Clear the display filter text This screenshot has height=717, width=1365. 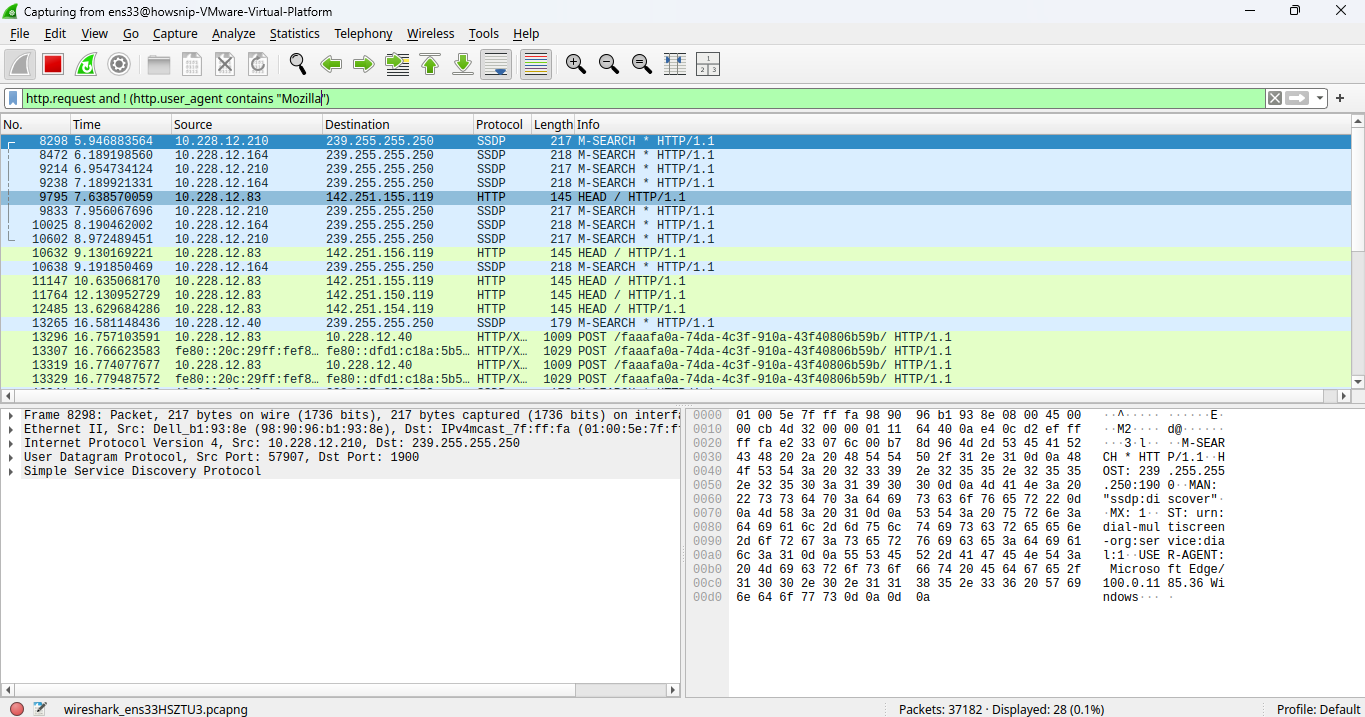coord(1274,98)
